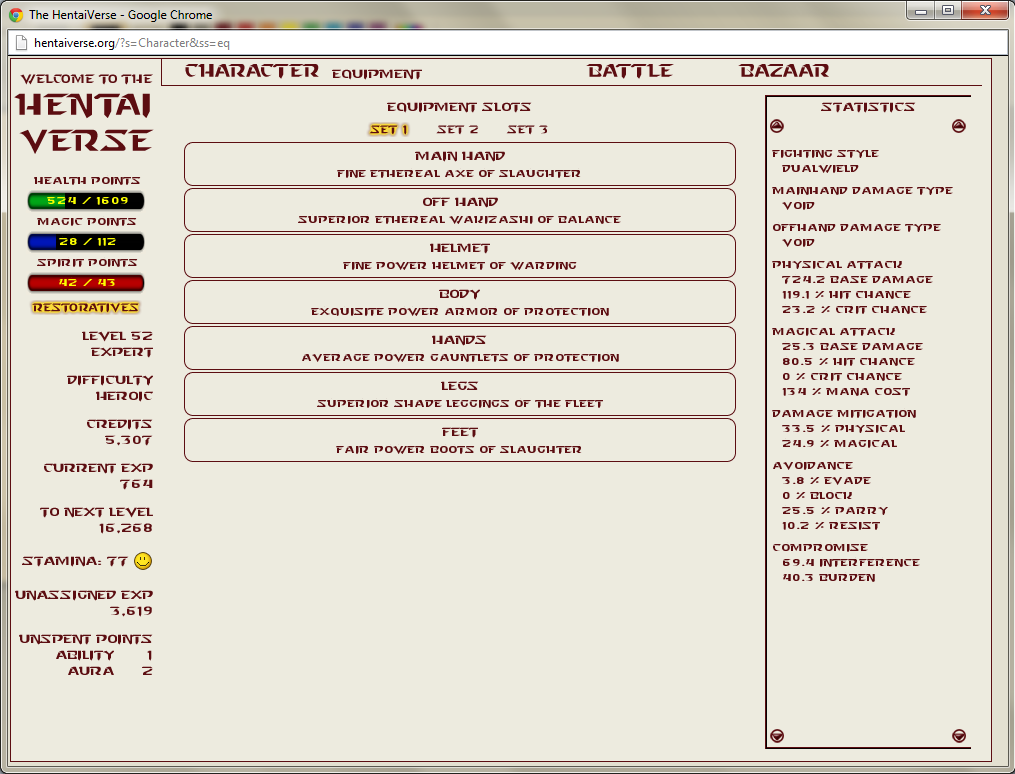Viewport: 1015px width, 774px height.
Task: Switch to equipment Set 3
Action: [527, 129]
